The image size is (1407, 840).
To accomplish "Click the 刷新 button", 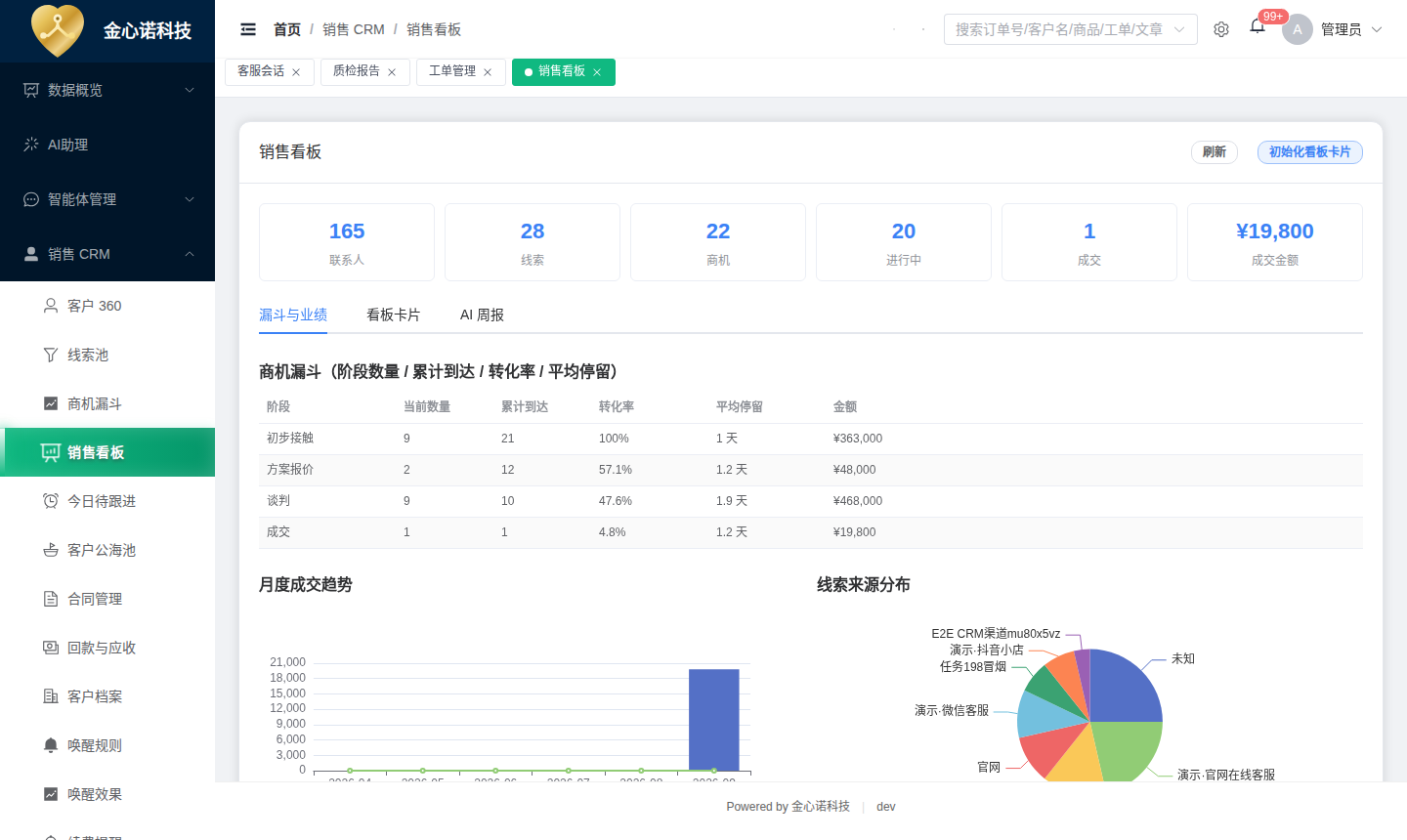I will [x=1215, y=152].
